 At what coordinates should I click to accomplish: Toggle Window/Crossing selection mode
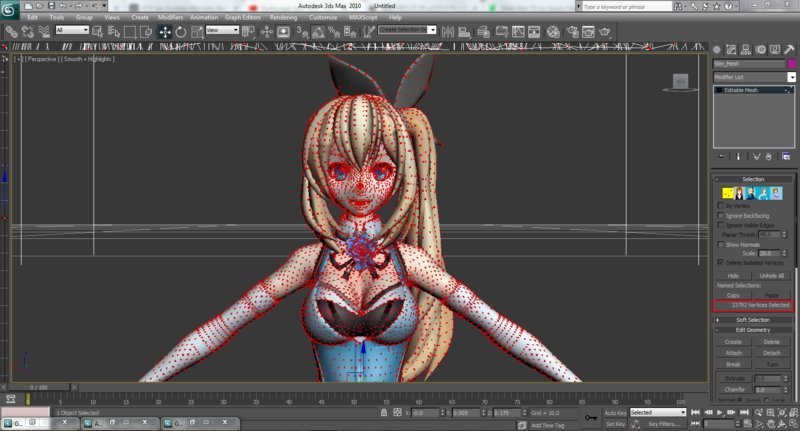click(x=146, y=33)
